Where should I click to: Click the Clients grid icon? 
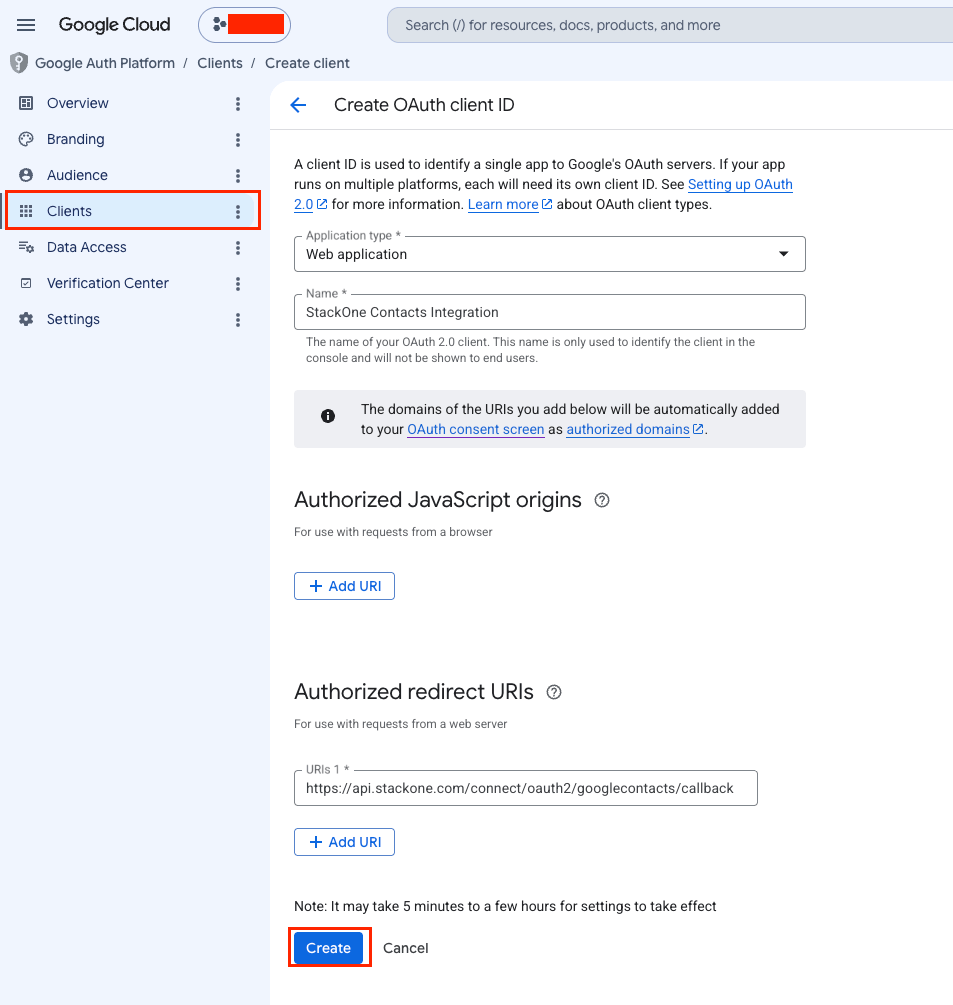(26, 211)
